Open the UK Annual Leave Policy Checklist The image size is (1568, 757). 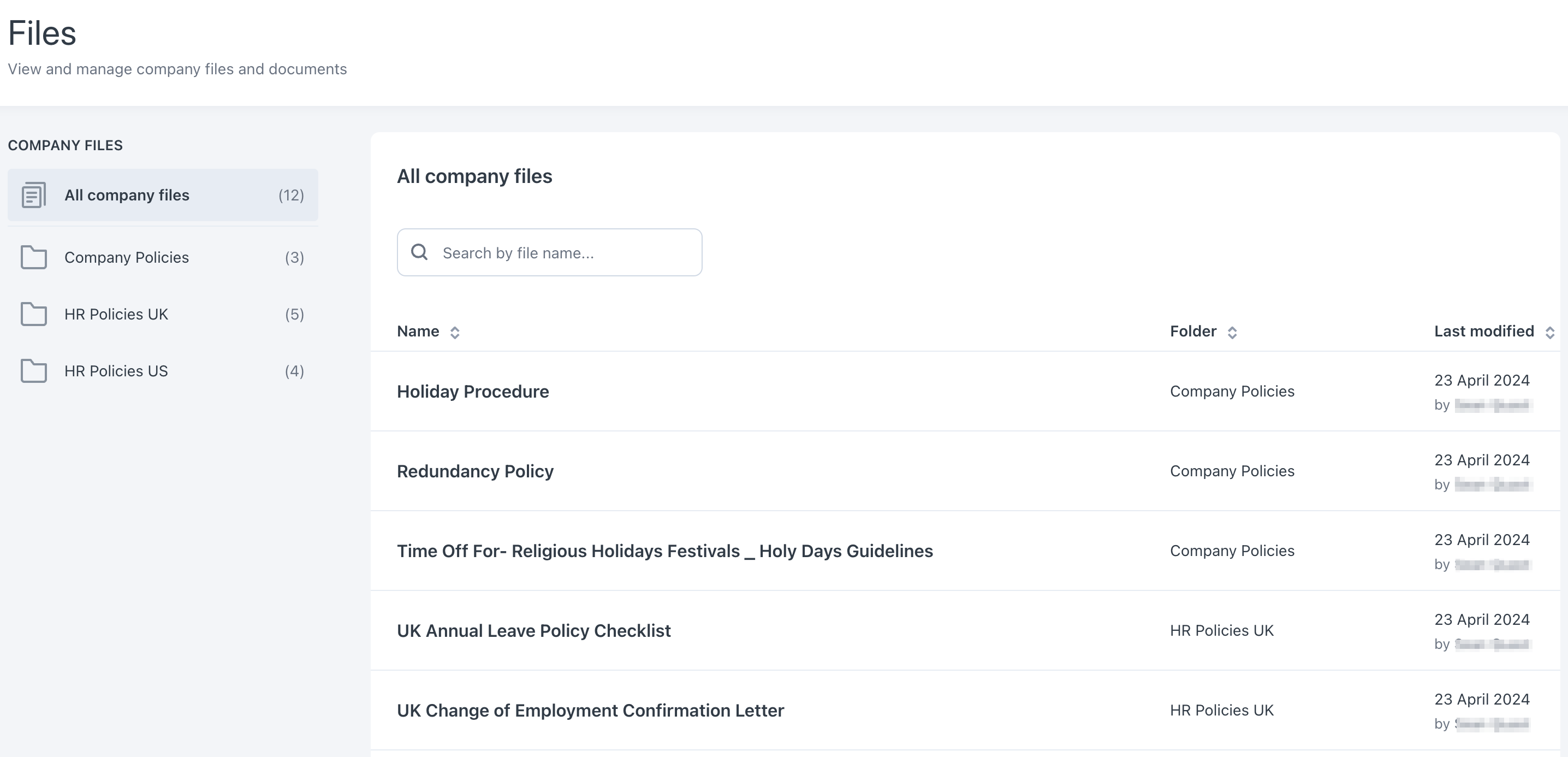[534, 630]
